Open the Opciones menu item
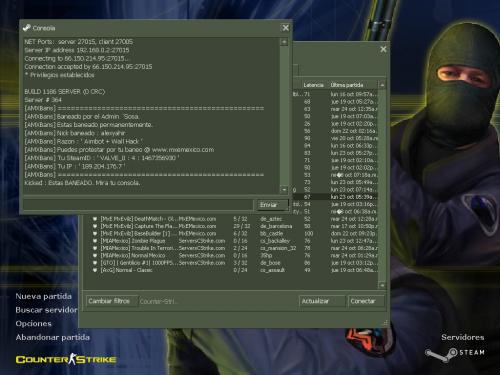 [x=33, y=324]
